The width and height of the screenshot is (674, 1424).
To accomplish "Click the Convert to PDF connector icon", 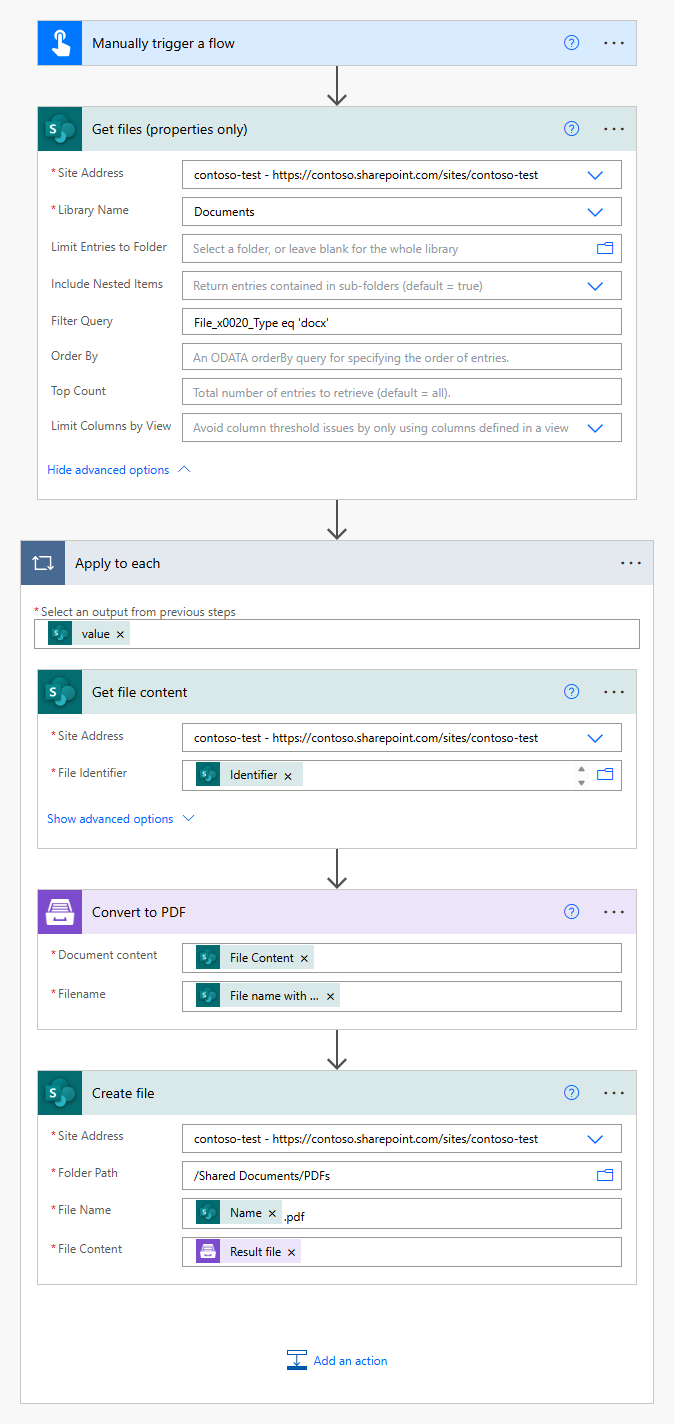I will 60,912.
